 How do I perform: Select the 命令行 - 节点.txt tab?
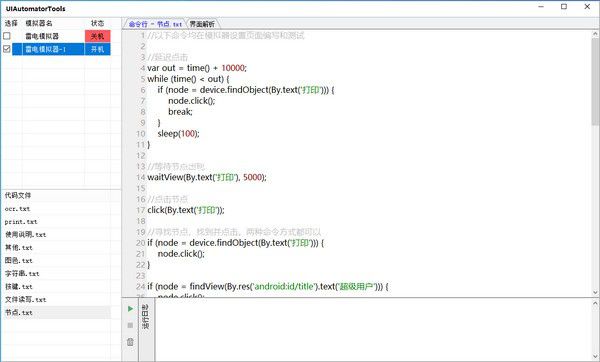(155, 24)
